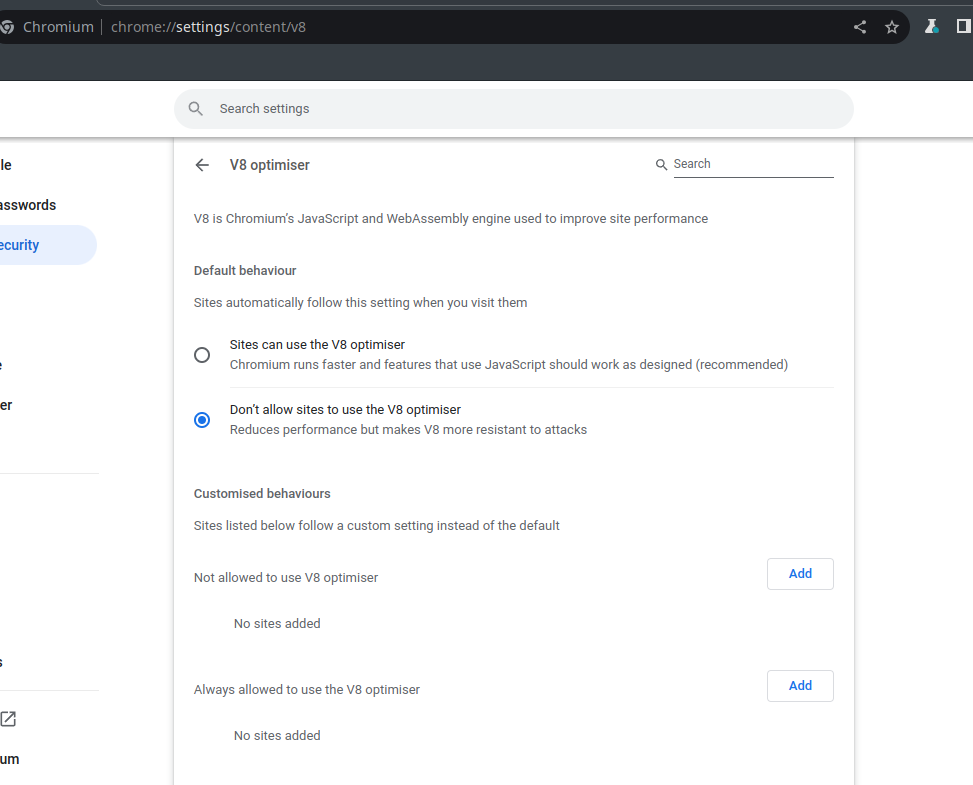
Task: Select 'Sites can use the V8 optimiser'
Action: tap(202, 355)
